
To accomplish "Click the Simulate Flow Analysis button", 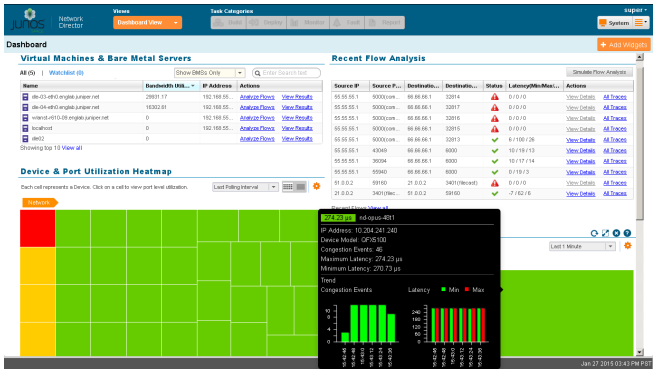I will tap(599, 72).
